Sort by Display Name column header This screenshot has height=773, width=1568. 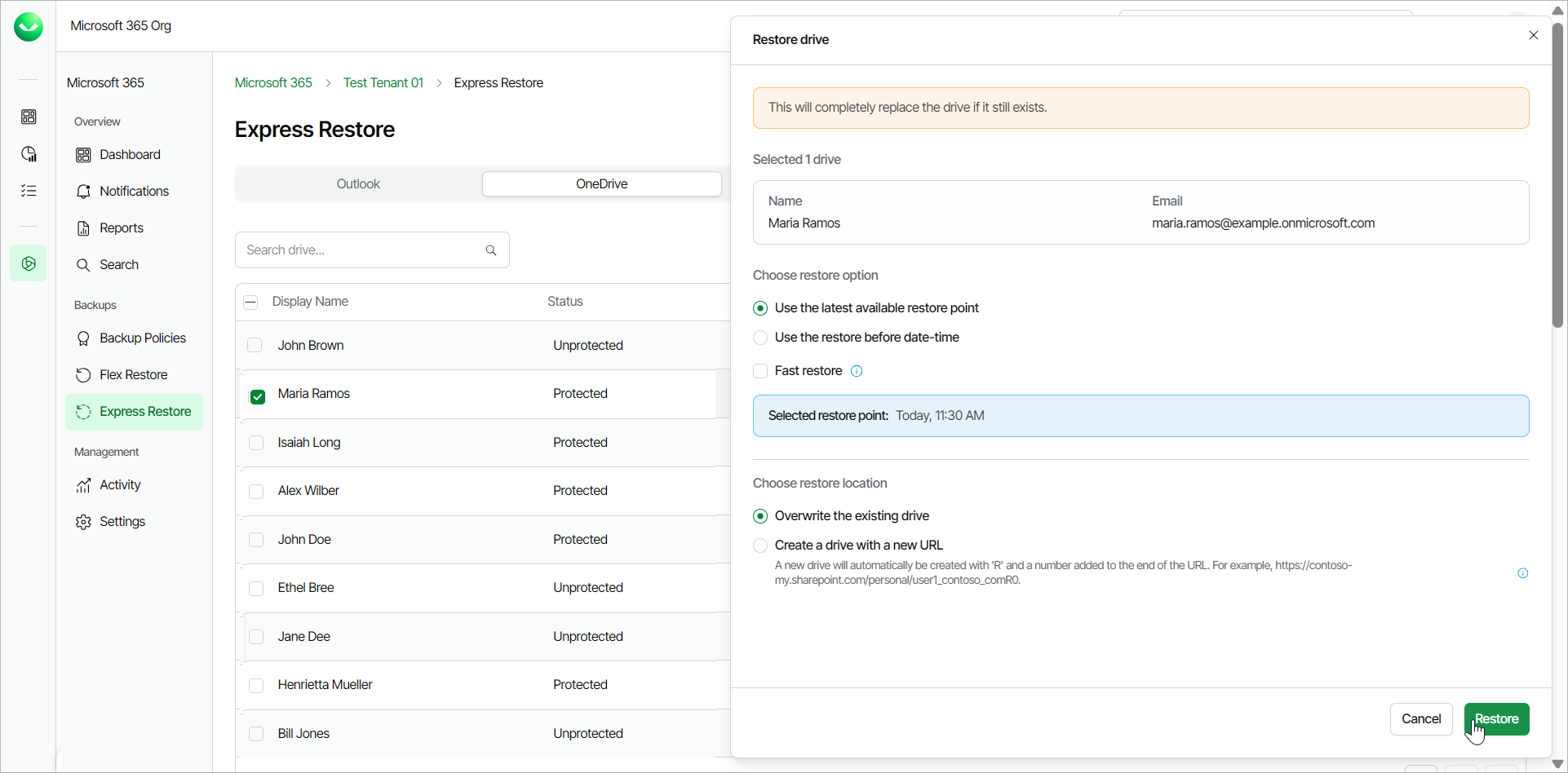(x=310, y=302)
